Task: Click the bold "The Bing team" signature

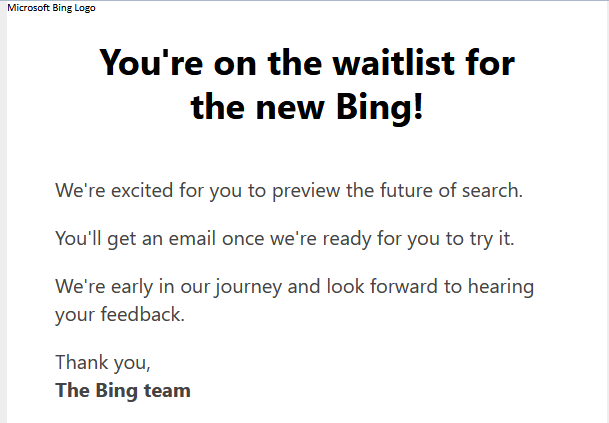Action: pos(123,391)
